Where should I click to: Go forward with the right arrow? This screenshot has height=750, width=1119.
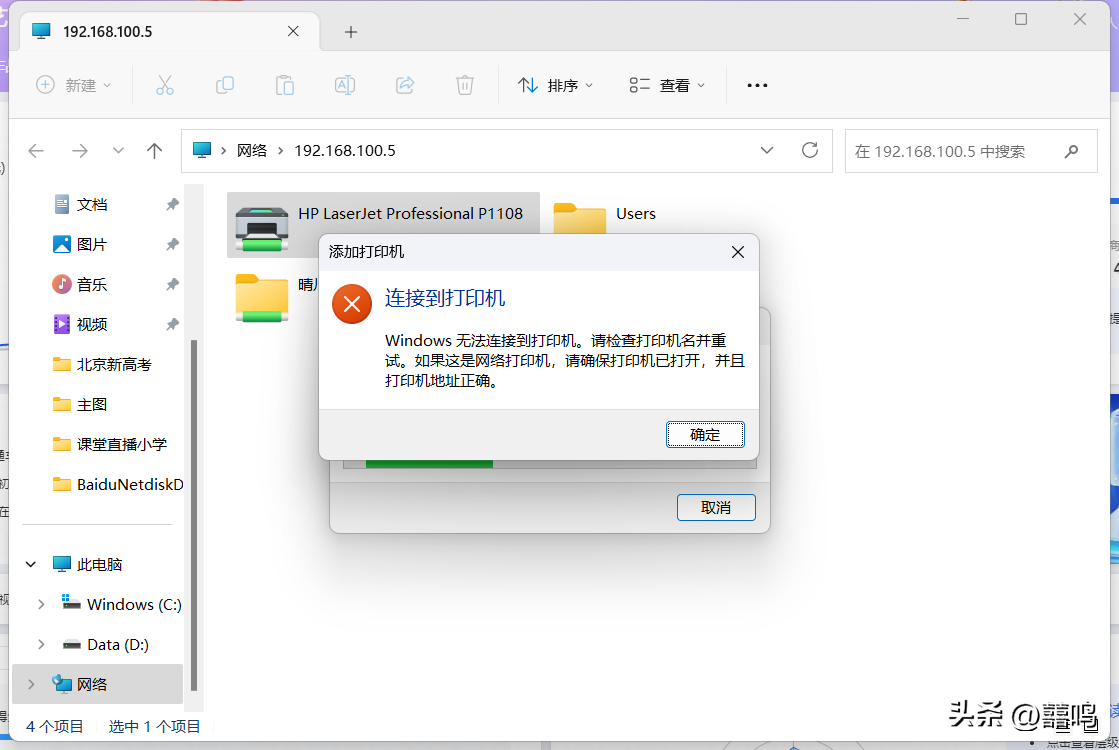click(x=80, y=151)
